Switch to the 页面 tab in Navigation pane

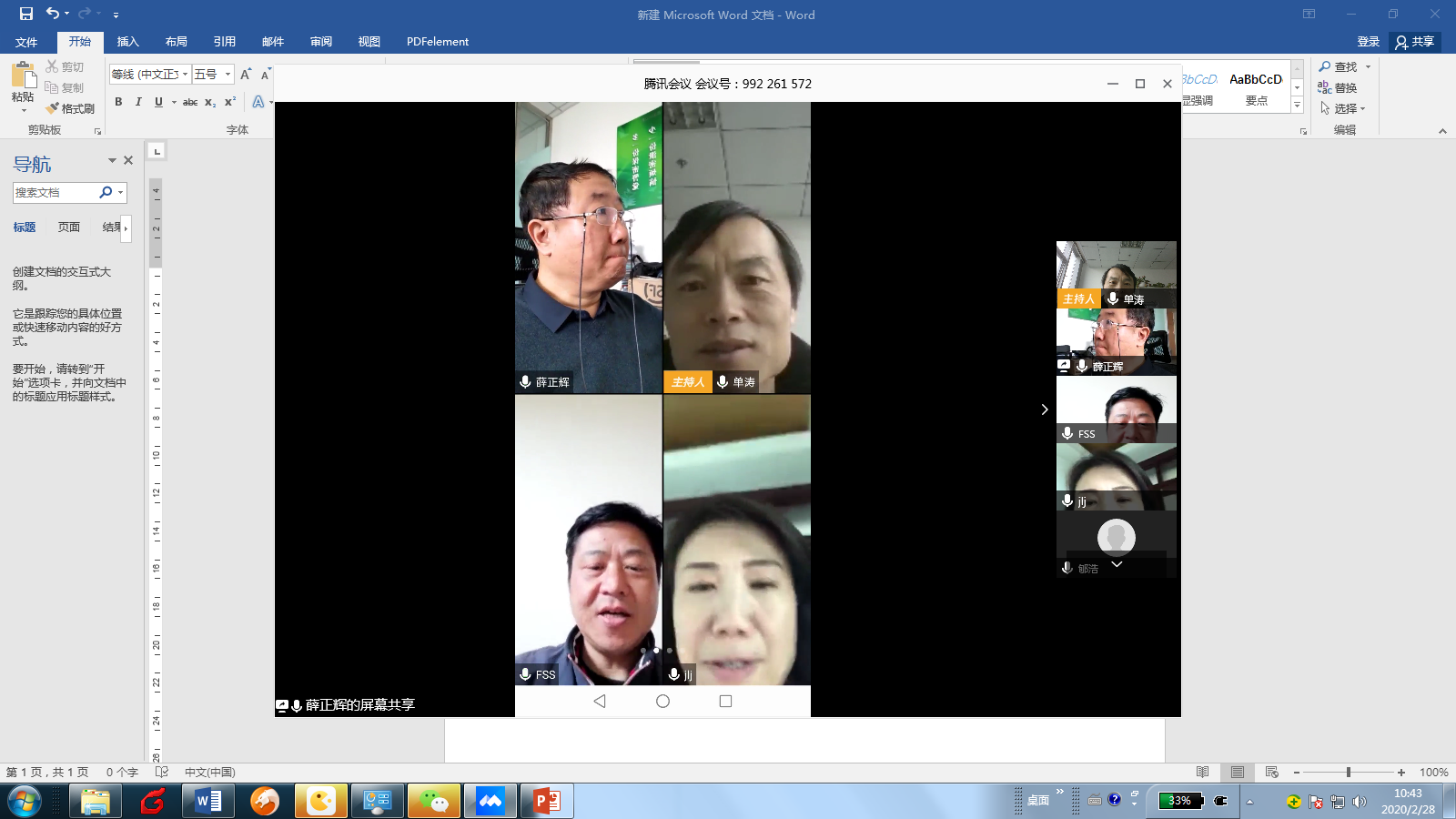click(69, 227)
